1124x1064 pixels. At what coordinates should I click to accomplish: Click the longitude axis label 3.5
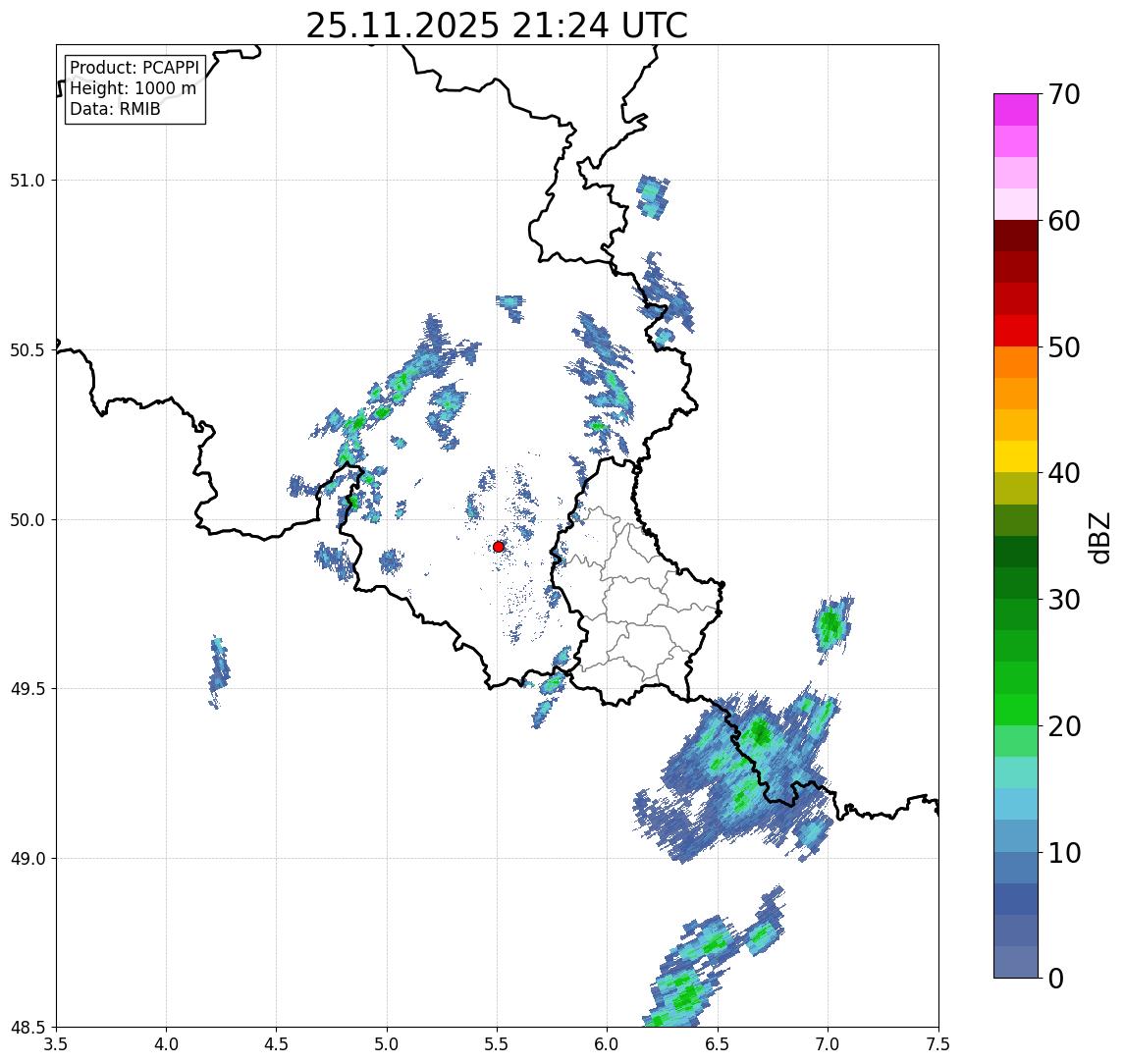[x=56, y=1044]
